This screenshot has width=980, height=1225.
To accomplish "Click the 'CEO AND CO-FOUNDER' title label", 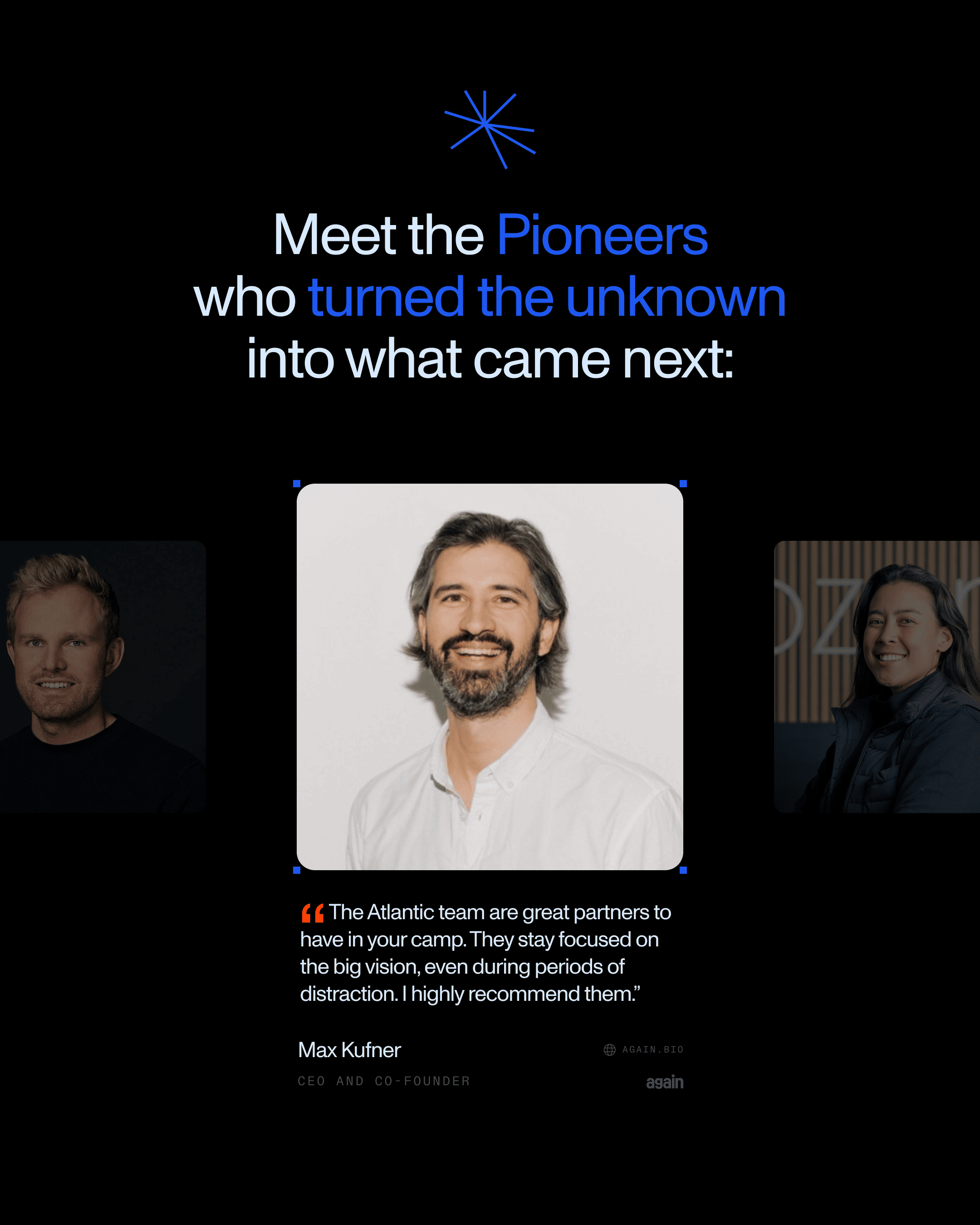I will [384, 1081].
